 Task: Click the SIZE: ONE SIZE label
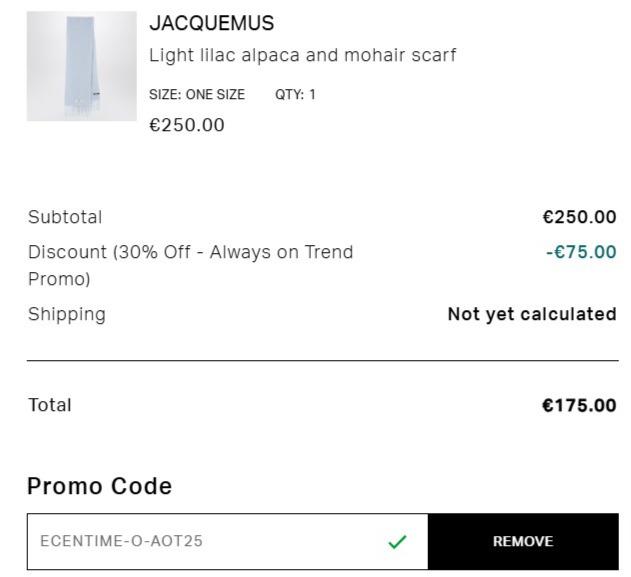tap(197, 95)
